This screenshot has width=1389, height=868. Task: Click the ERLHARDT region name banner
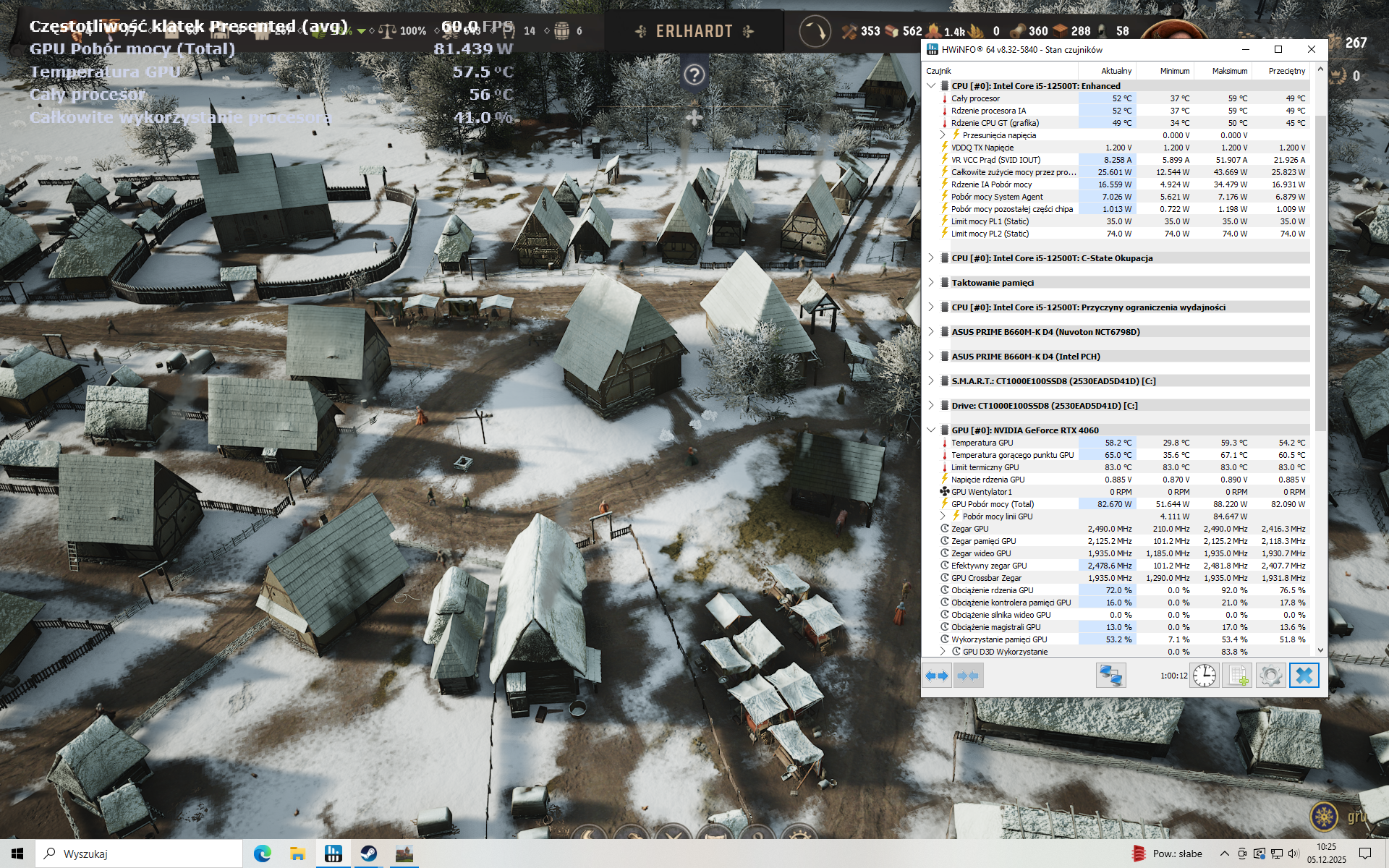694,31
